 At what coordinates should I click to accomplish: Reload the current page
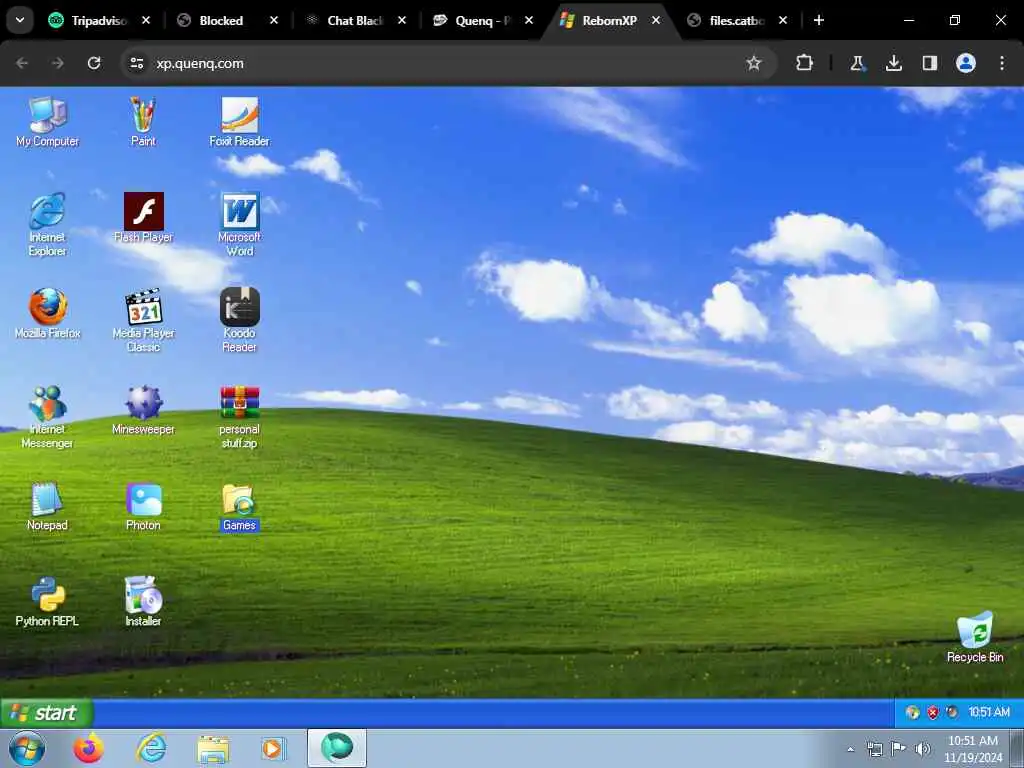click(94, 63)
